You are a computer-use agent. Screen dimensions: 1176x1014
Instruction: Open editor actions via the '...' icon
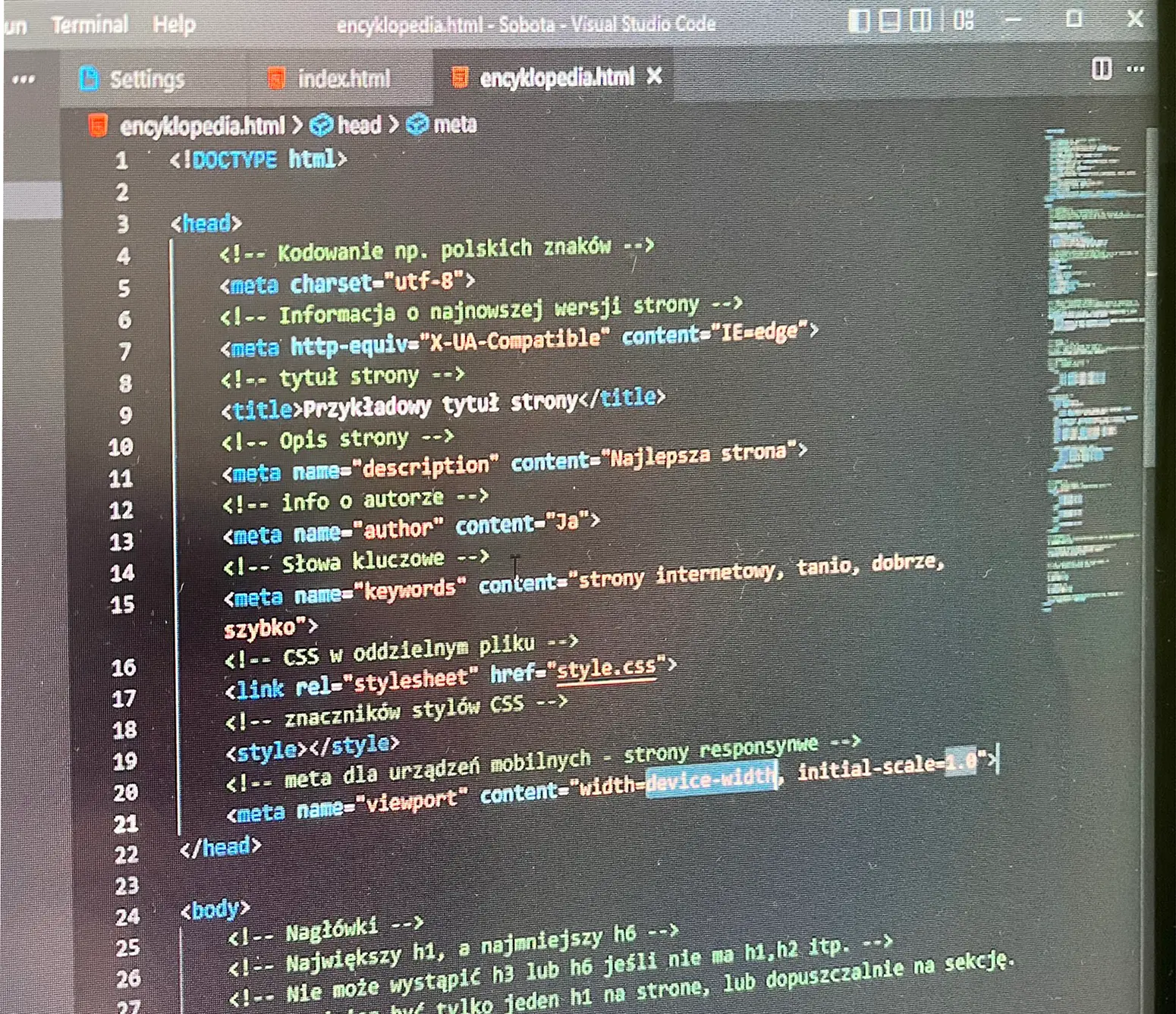coord(1135,69)
